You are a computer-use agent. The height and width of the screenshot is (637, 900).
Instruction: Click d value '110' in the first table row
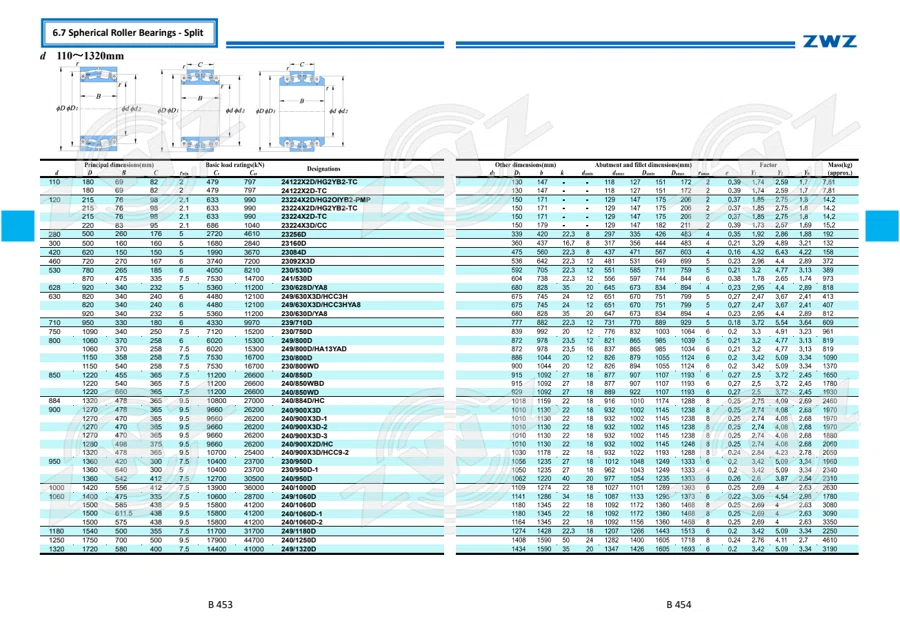click(x=55, y=182)
